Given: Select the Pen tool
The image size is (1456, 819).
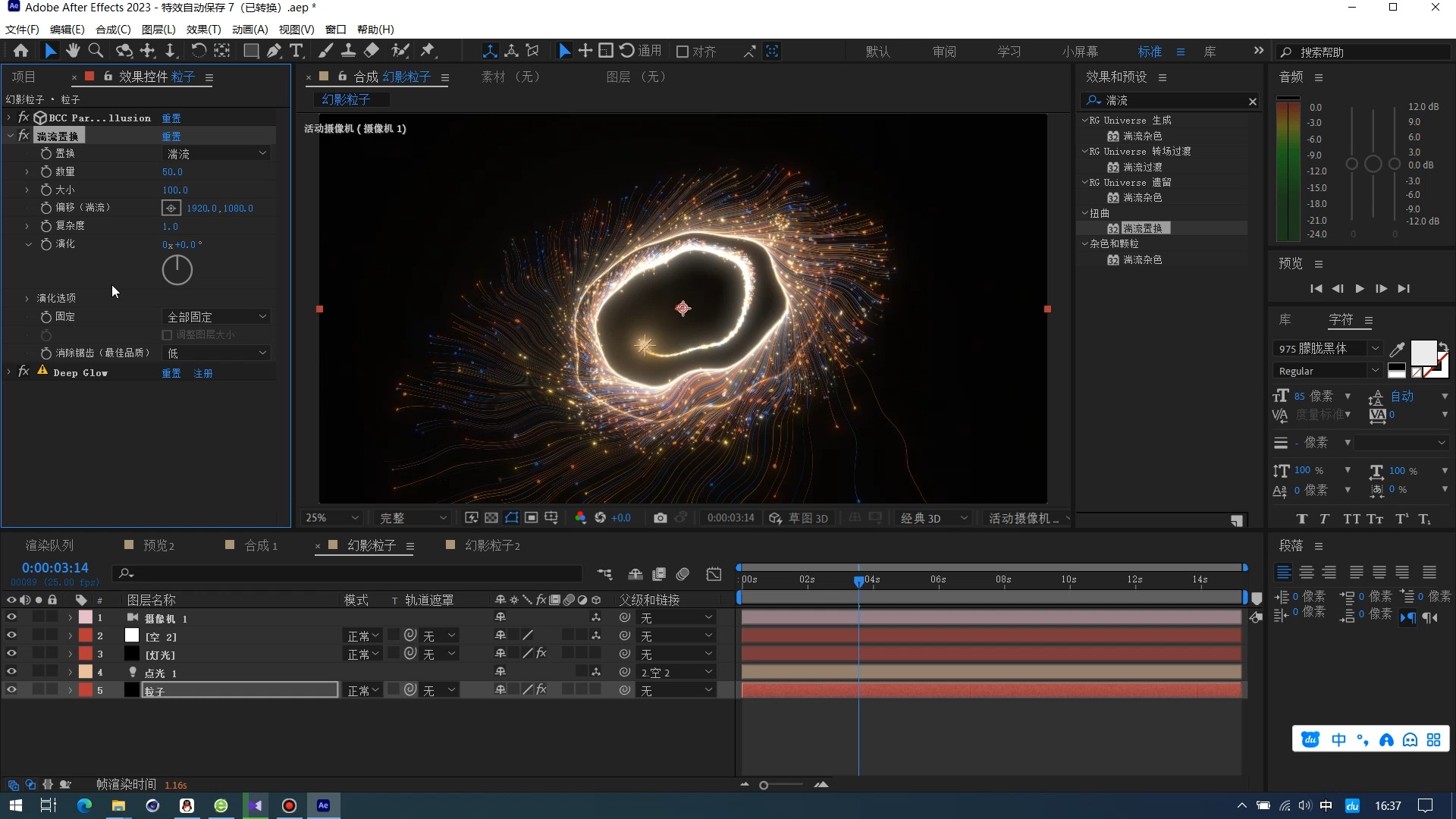Looking at the screenshot, I should tap(274, 51).
